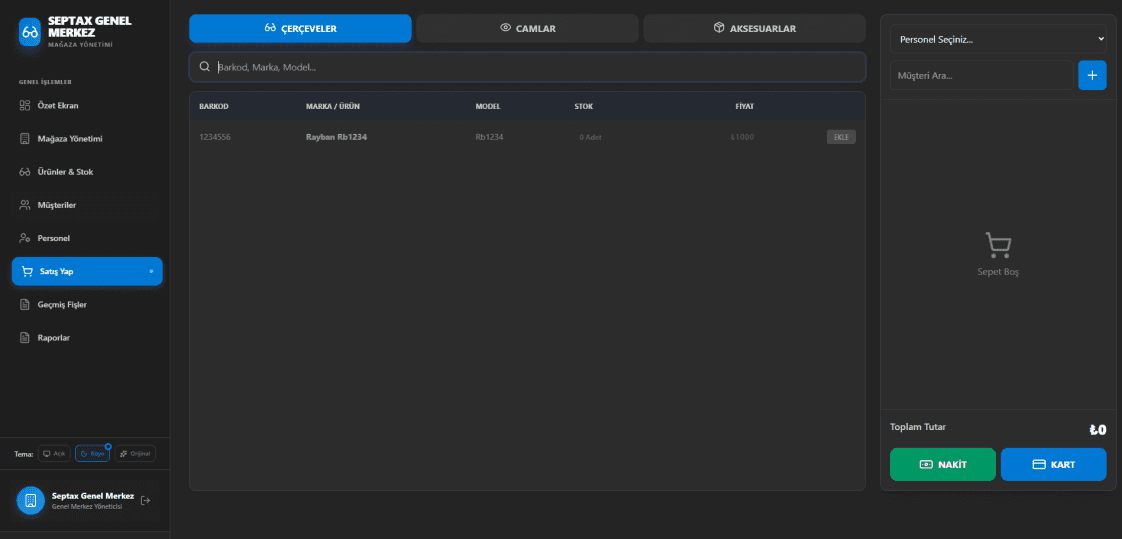This screenshot has height=539, width=1122.
Task: Click the FİYAT column header
Action: (744, 107)
